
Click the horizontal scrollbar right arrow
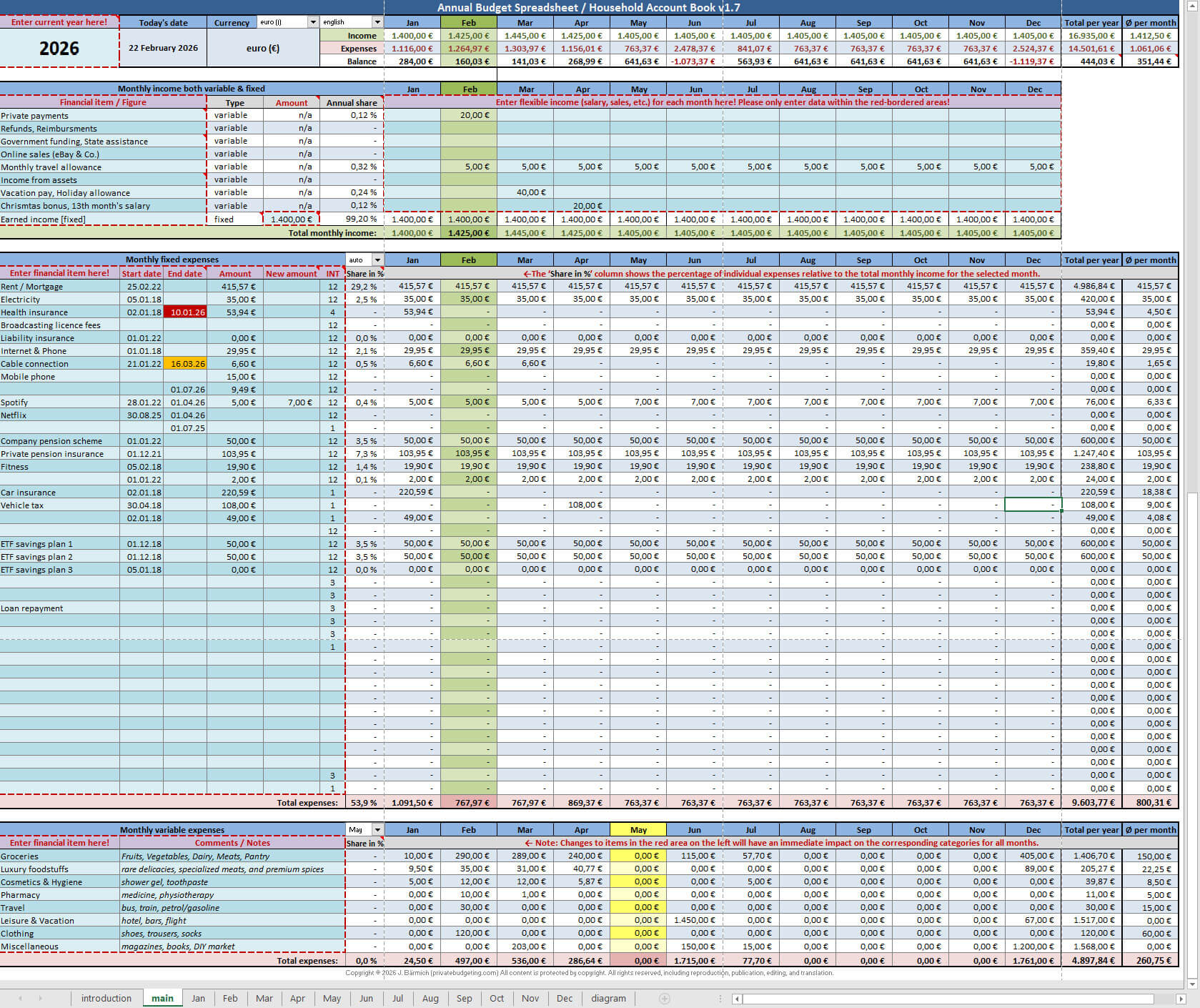[1180, 999]
